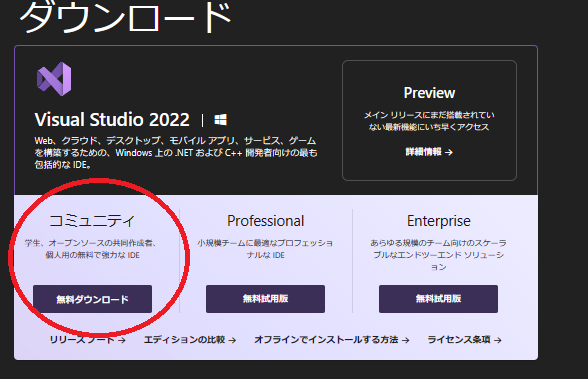
Task: Click the Professional 無料試用版 button
Action: click(x=266, y=299)
